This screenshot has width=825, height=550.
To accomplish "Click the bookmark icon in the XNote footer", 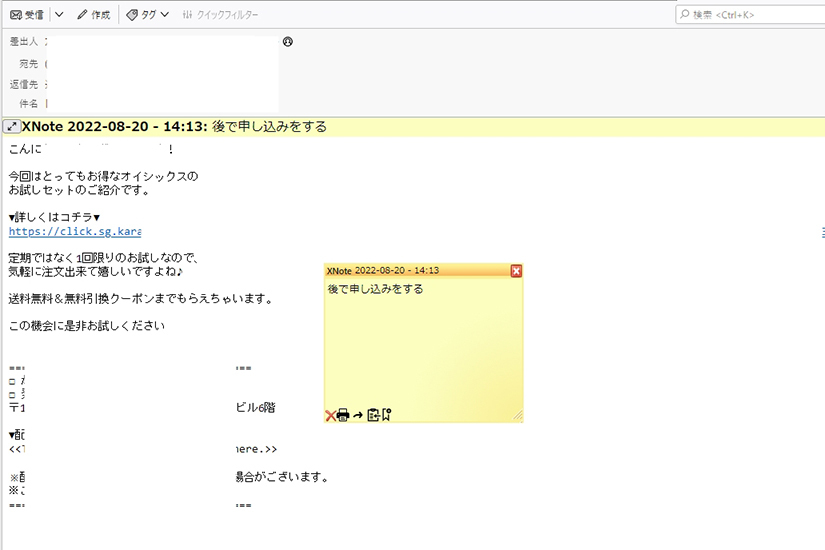I will click(x=386, y=415).
